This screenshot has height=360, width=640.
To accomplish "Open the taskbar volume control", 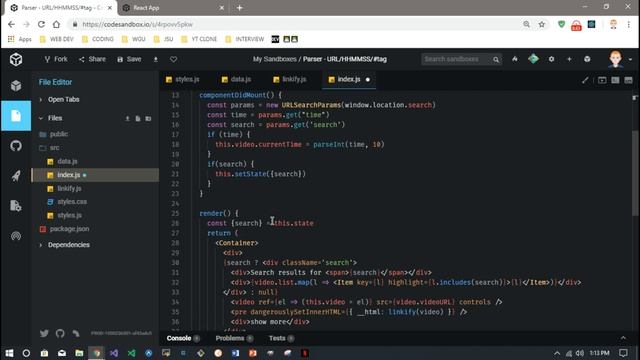I will pyautogui.click(x=580, y=353).
